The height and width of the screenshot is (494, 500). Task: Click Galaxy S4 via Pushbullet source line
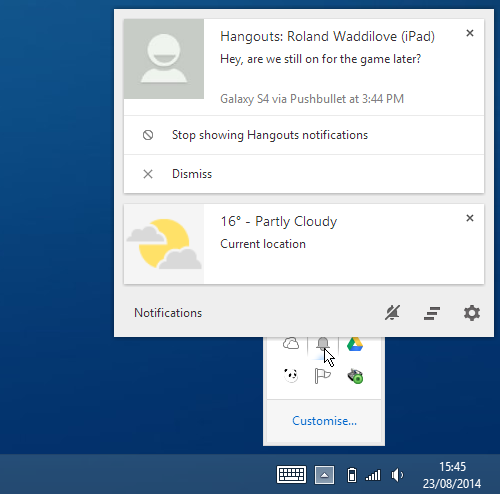312,99
